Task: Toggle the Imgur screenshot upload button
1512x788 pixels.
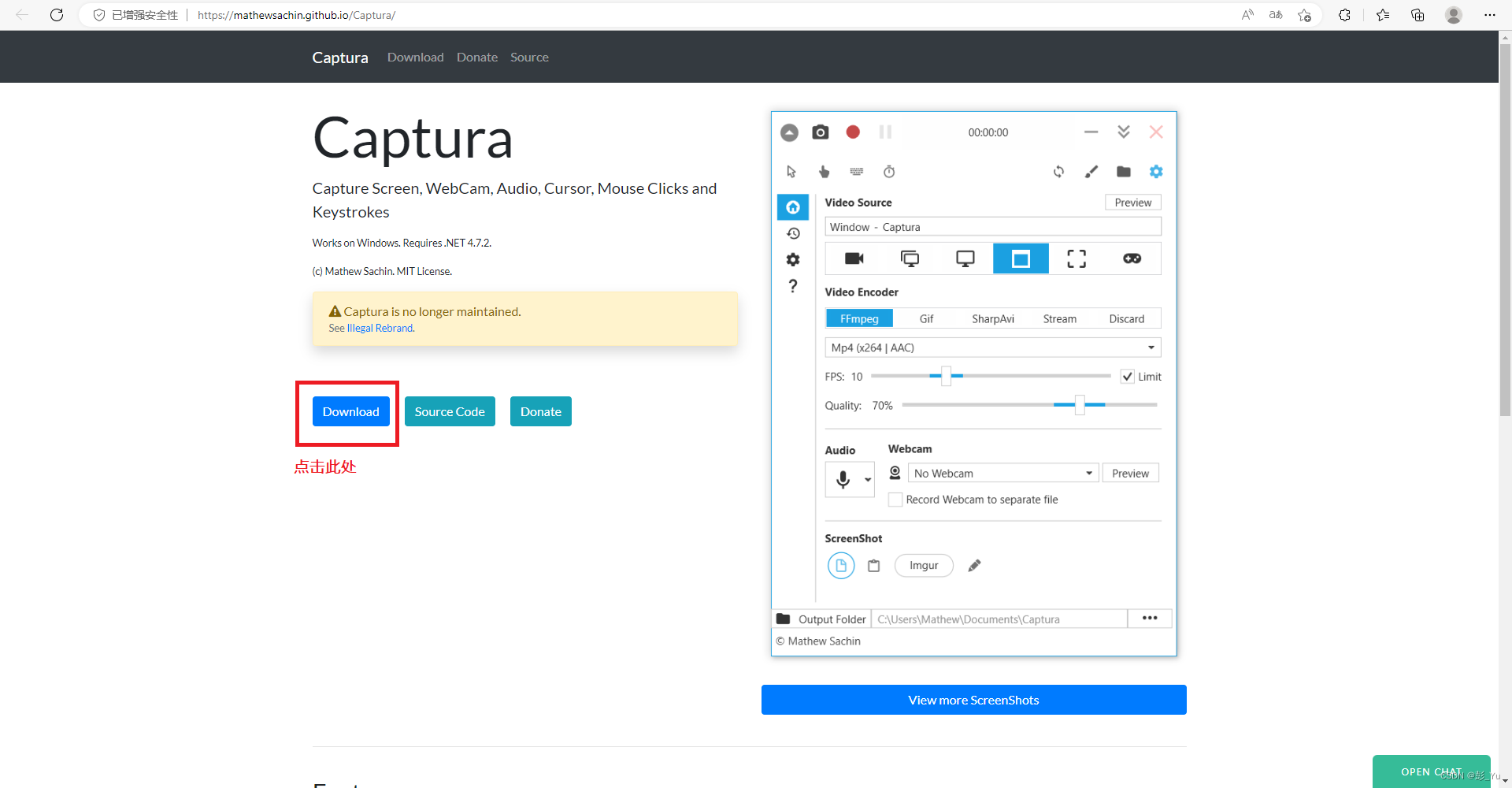Action: point(924,565)
